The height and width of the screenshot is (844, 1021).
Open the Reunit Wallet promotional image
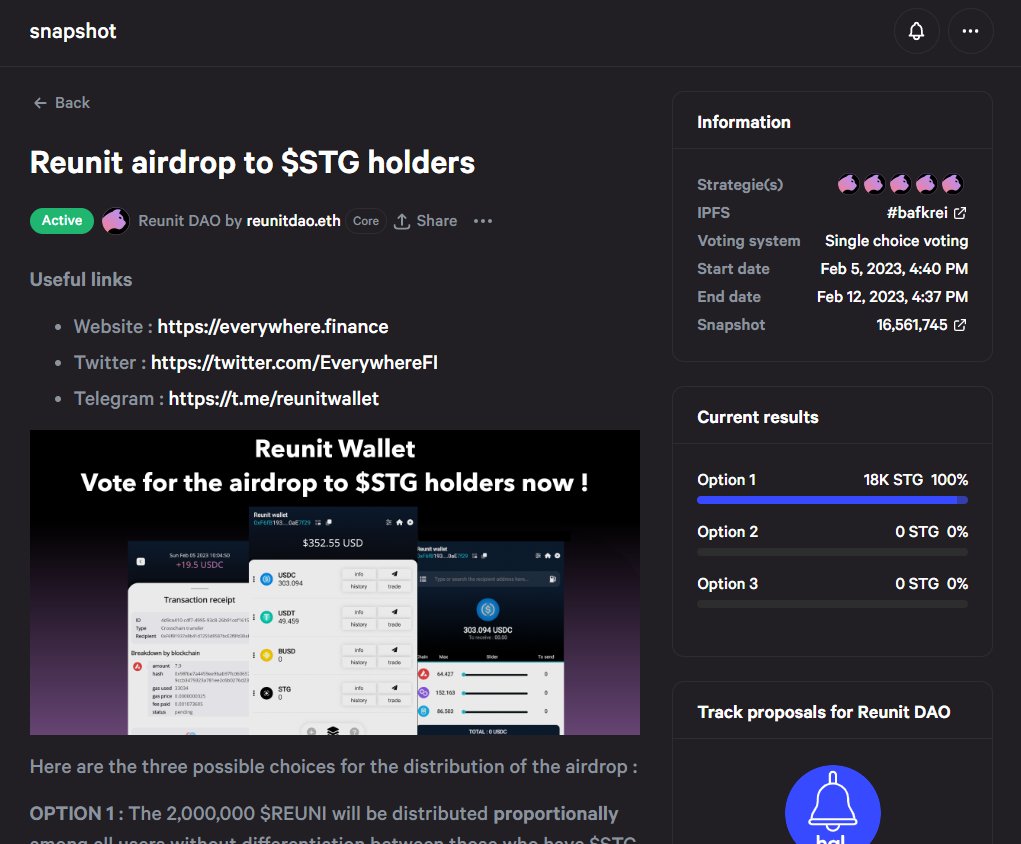(x=334, y=582)
